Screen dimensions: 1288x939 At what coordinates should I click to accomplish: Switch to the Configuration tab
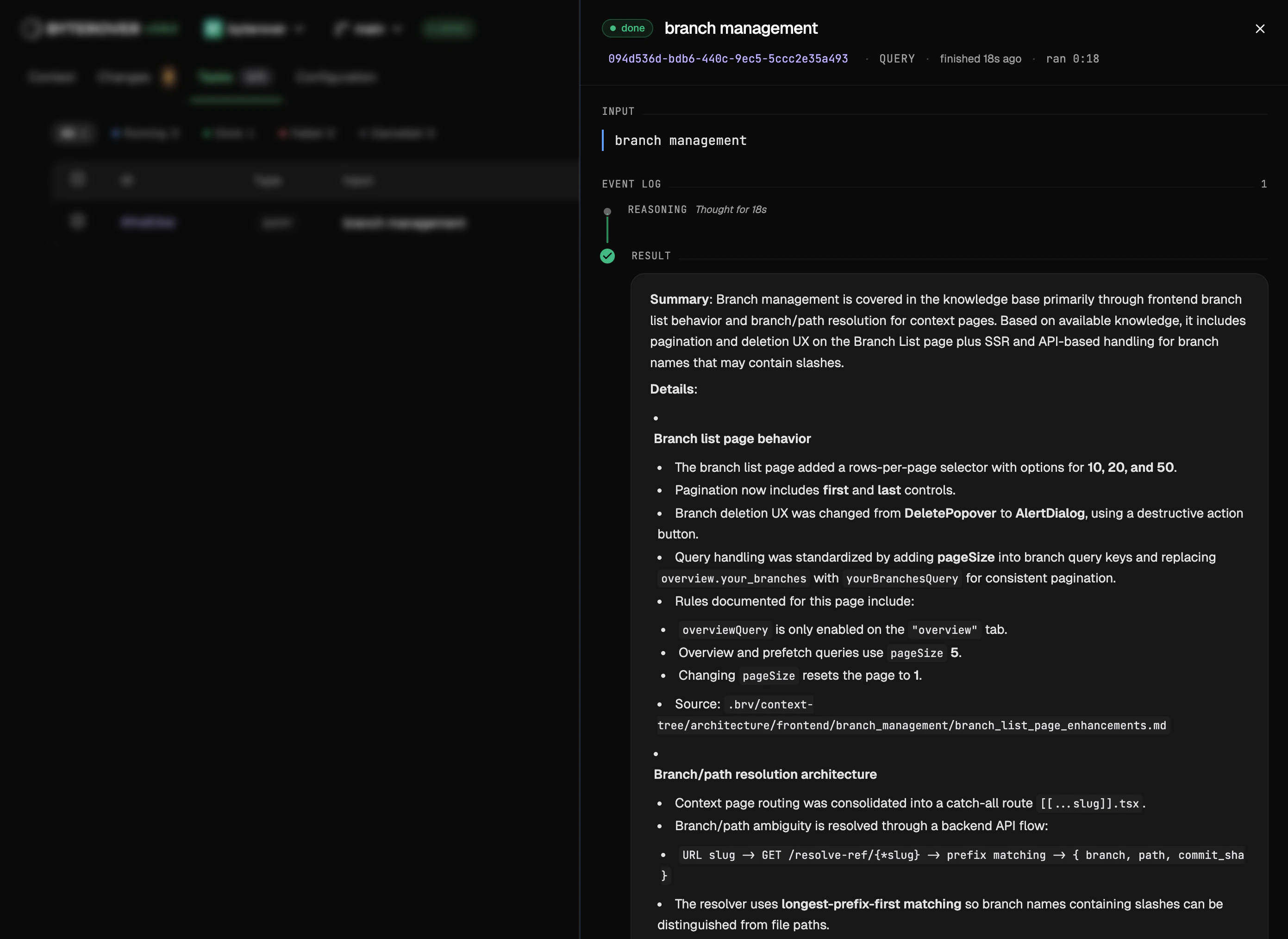tap(335, 77)
